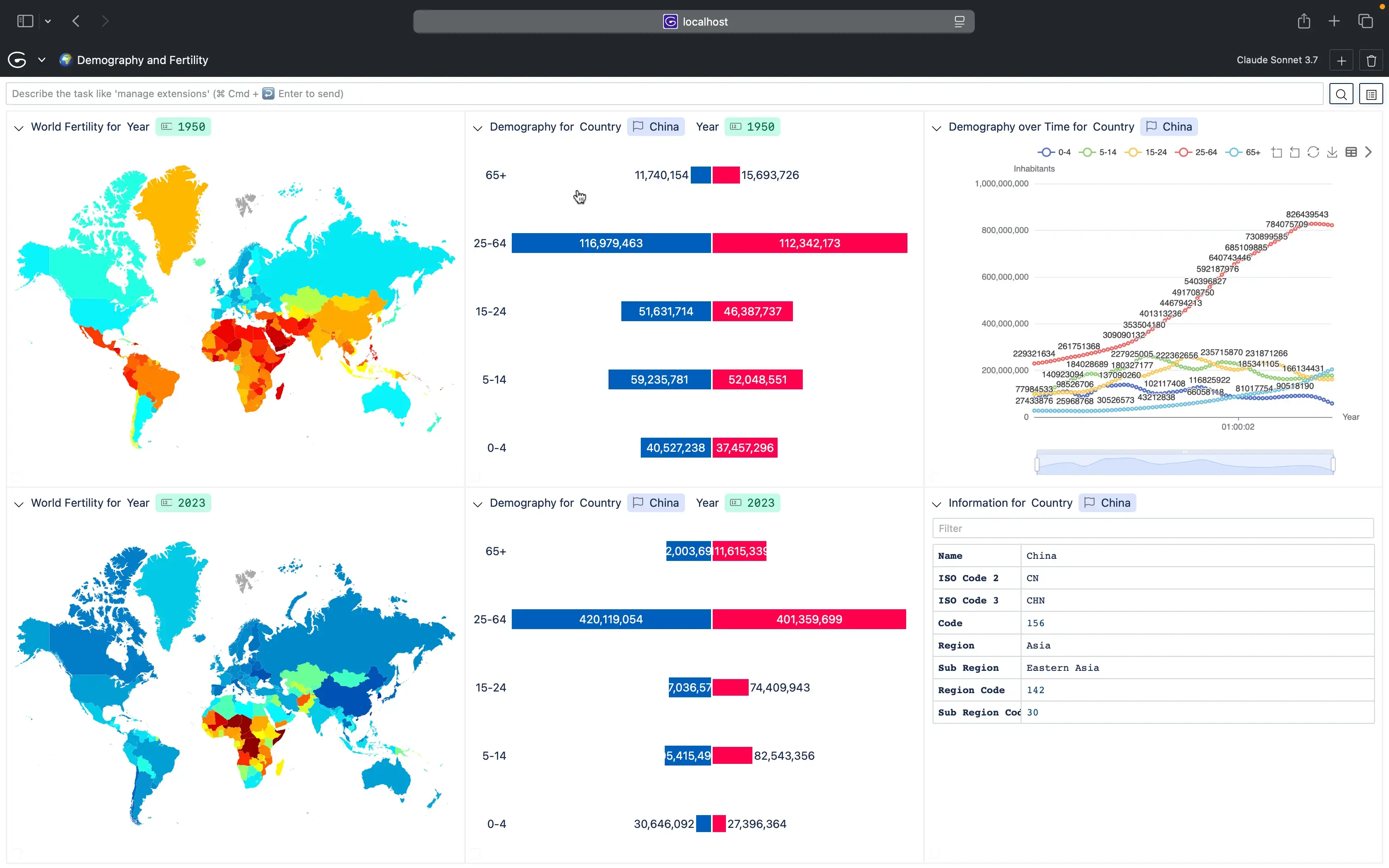Open the chart data table view

pos(1351,152)
